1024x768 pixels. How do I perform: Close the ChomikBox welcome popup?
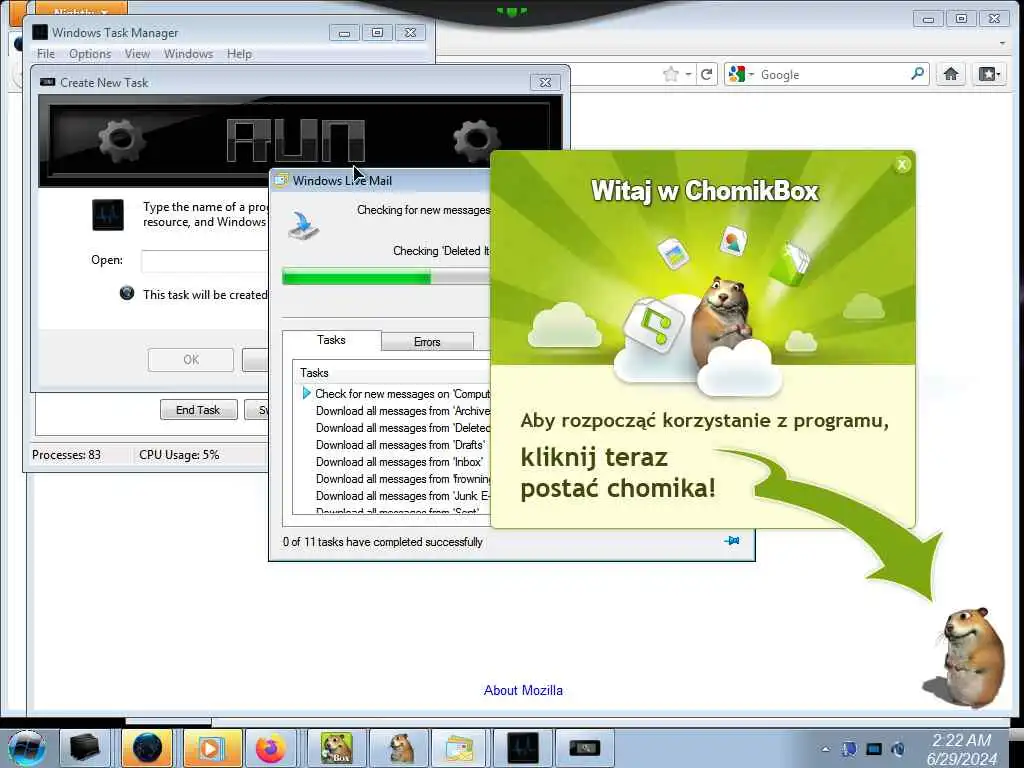902,165
